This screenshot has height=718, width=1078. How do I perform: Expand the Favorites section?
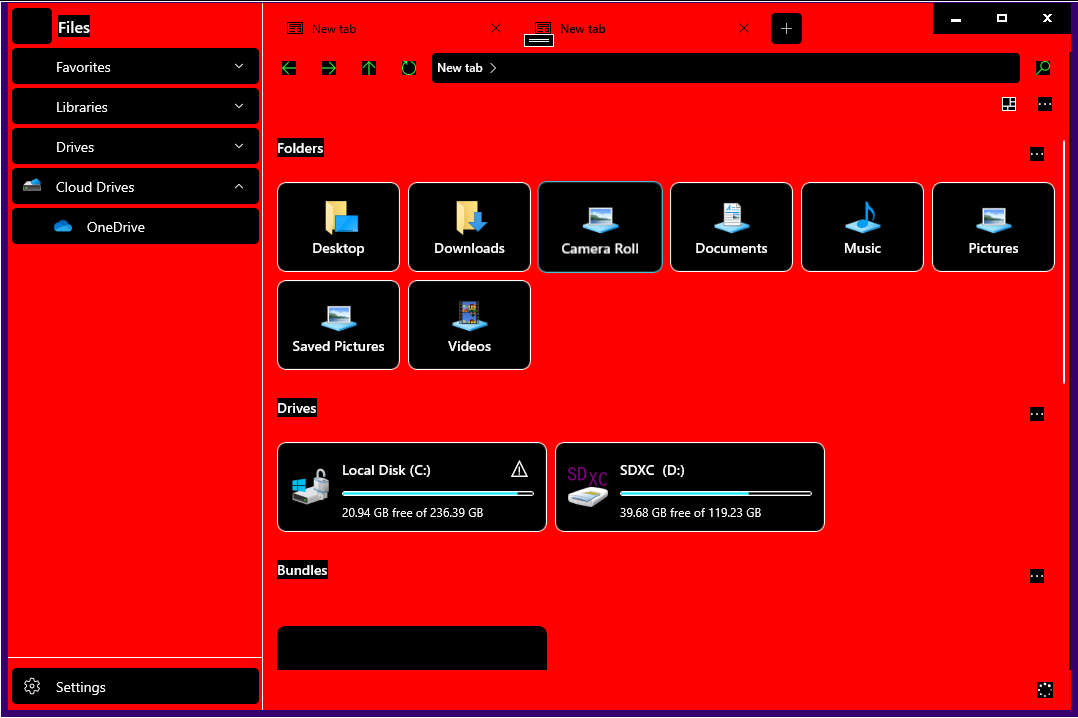(135, 67)
